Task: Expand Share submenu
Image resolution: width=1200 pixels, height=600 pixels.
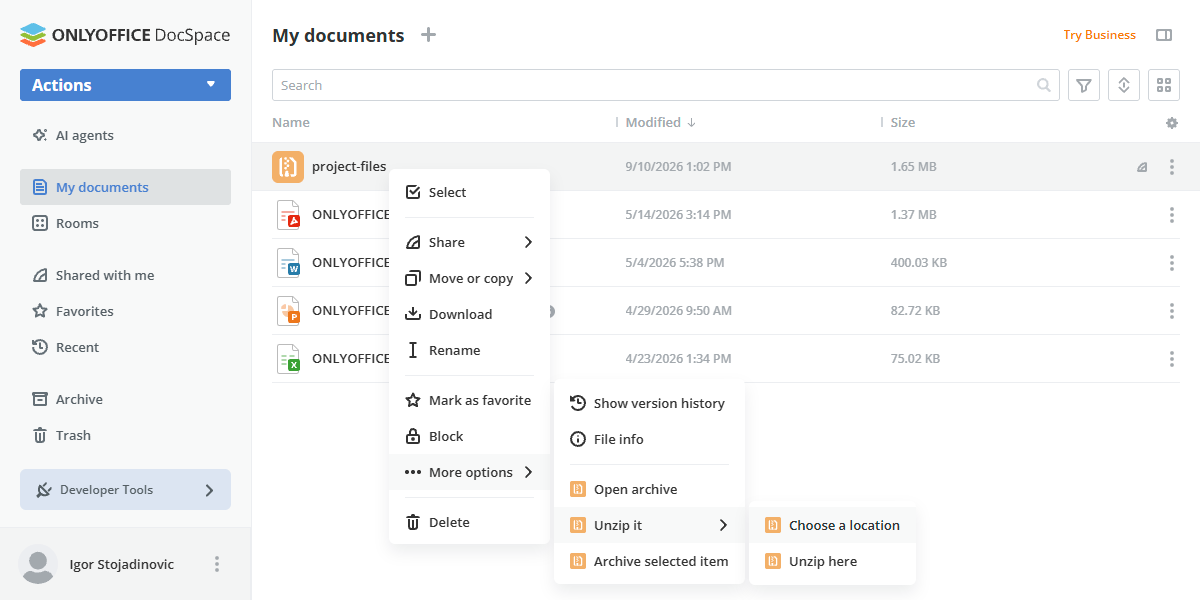Action: click(x=469, y=242)
